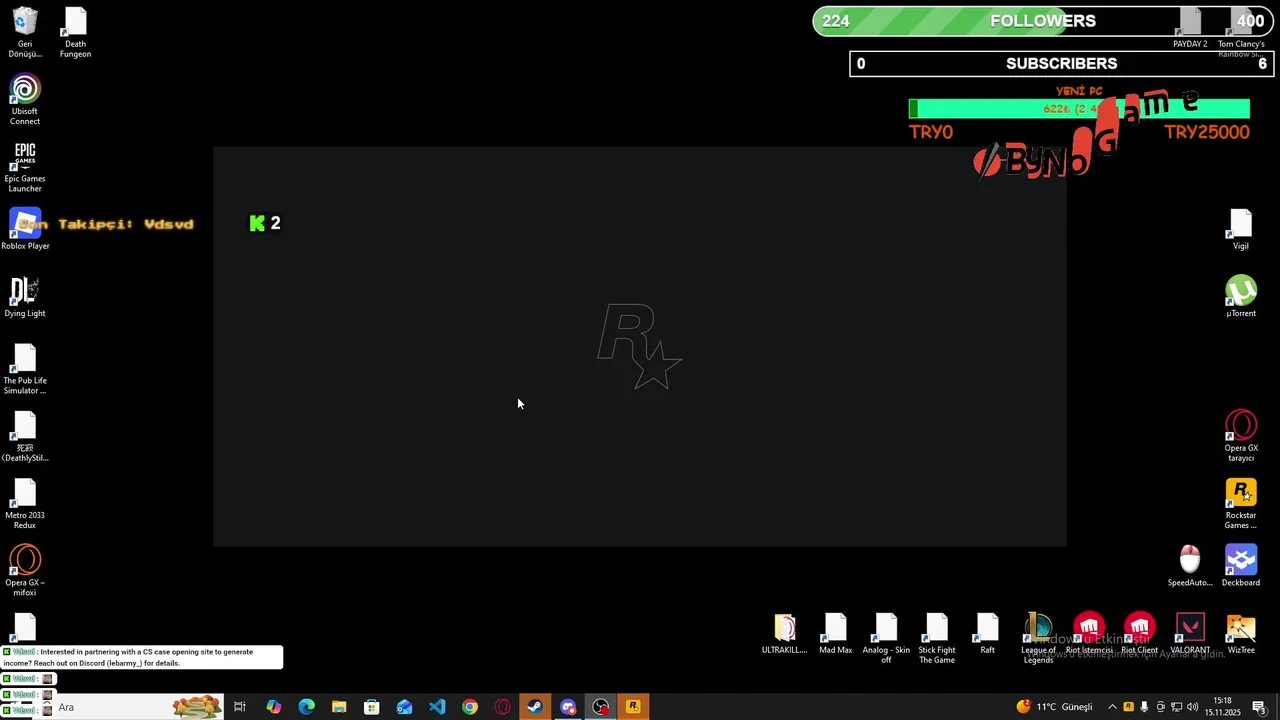
Task: Select the PAYDAY 2 desktop shortcut
Action: (1190, 28)
